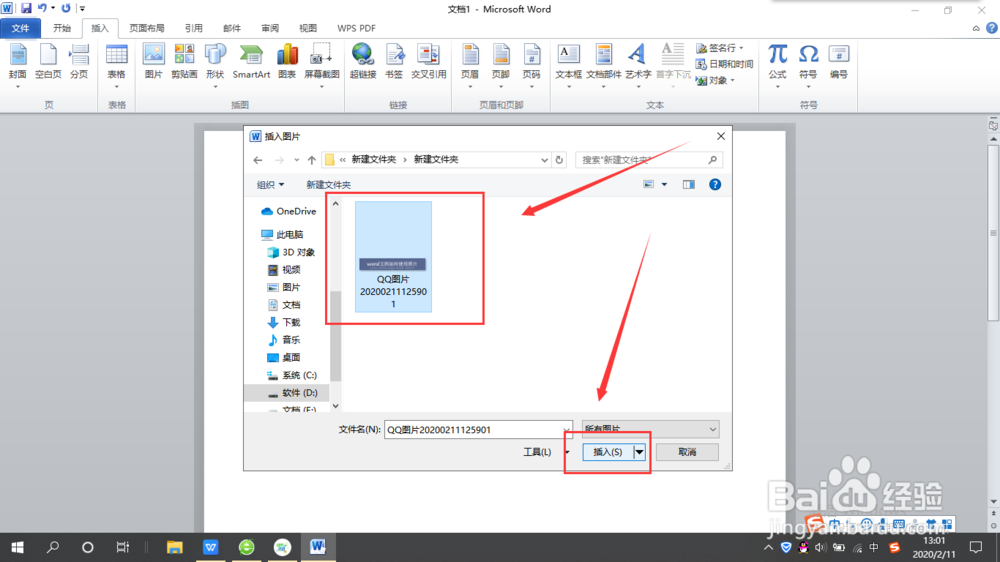Open WordArt (艺术字) gallery
Image resolution: width=1000 pixels, height=562 pixels.
pyautogui.click(x=638, y=63)
